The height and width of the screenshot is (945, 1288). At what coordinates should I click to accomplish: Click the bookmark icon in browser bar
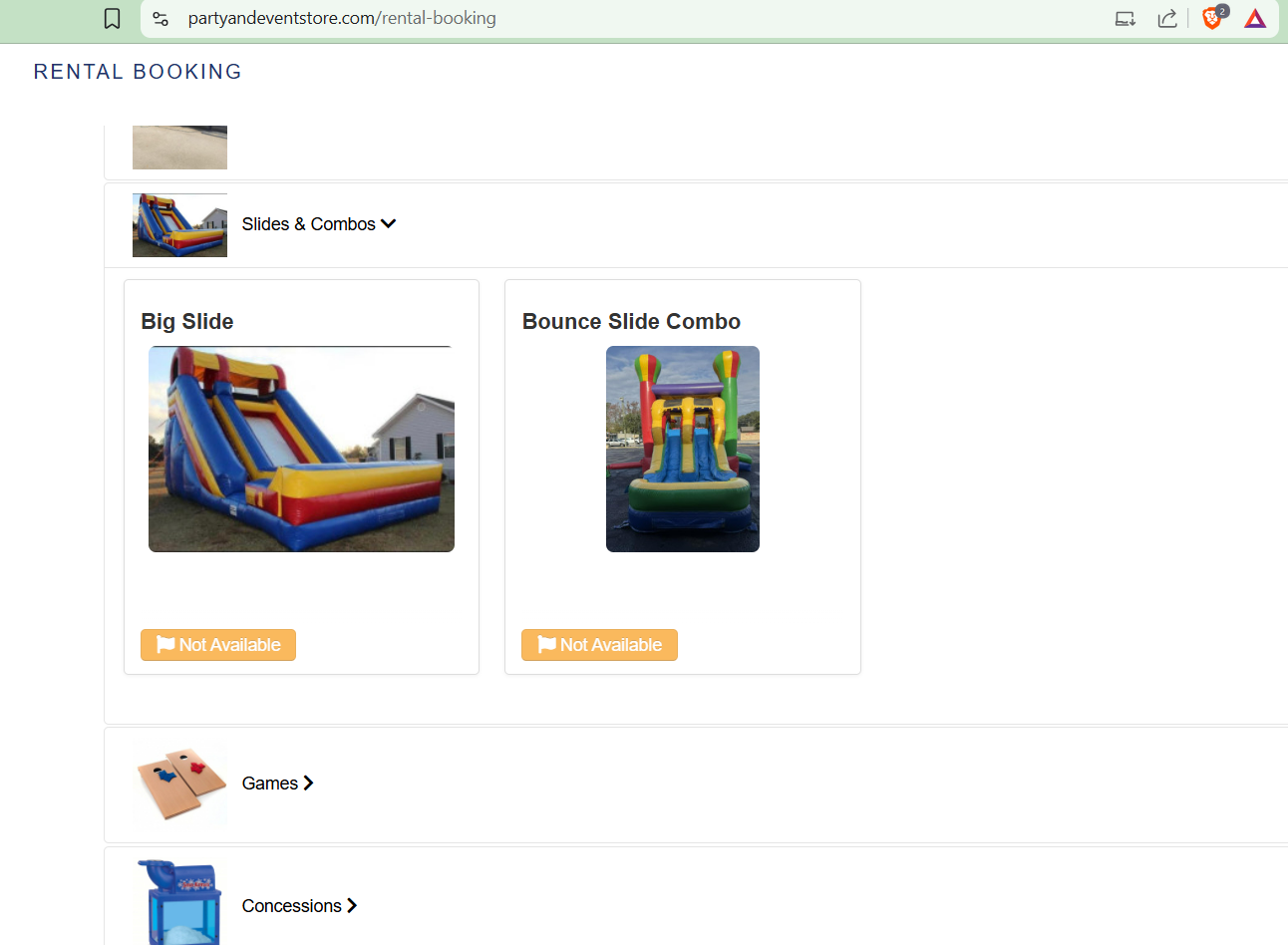click(x=113, y=18)
